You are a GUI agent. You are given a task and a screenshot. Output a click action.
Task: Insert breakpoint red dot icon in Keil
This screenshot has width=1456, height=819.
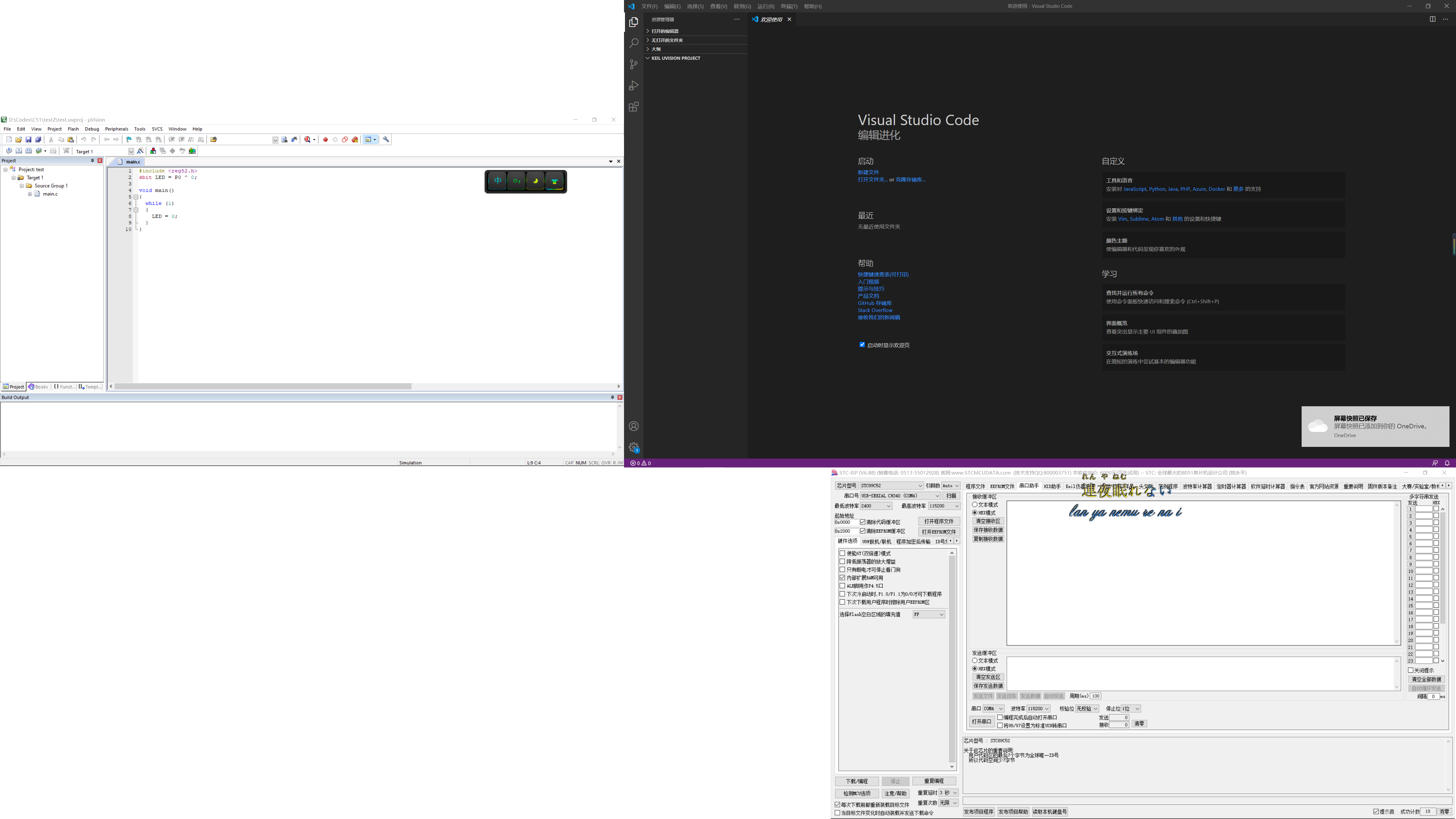coord(325,140)
